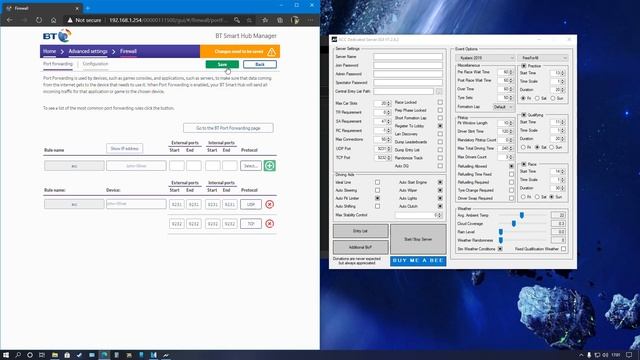Click the zoom magnifier icon in address bar
This screenshot has width=640, height=360.
click(x=237, y=20)
